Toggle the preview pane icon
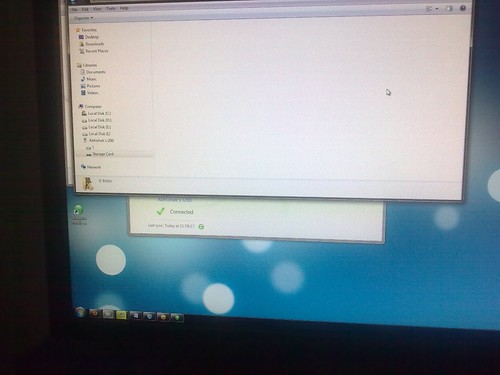Screen dimensions: 500x375 (449, 9)
